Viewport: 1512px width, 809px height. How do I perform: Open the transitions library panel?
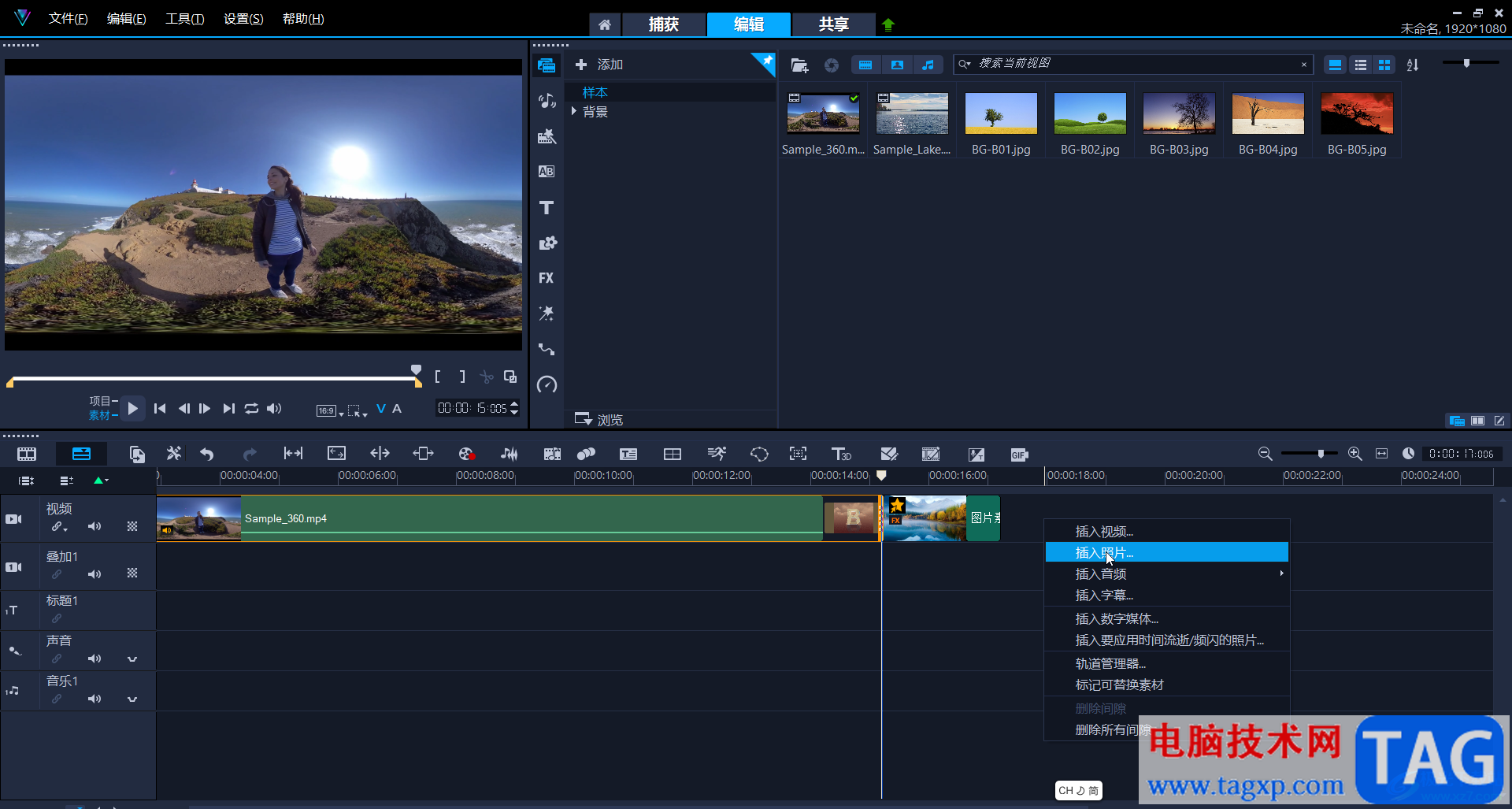click(x=547, y=172)
